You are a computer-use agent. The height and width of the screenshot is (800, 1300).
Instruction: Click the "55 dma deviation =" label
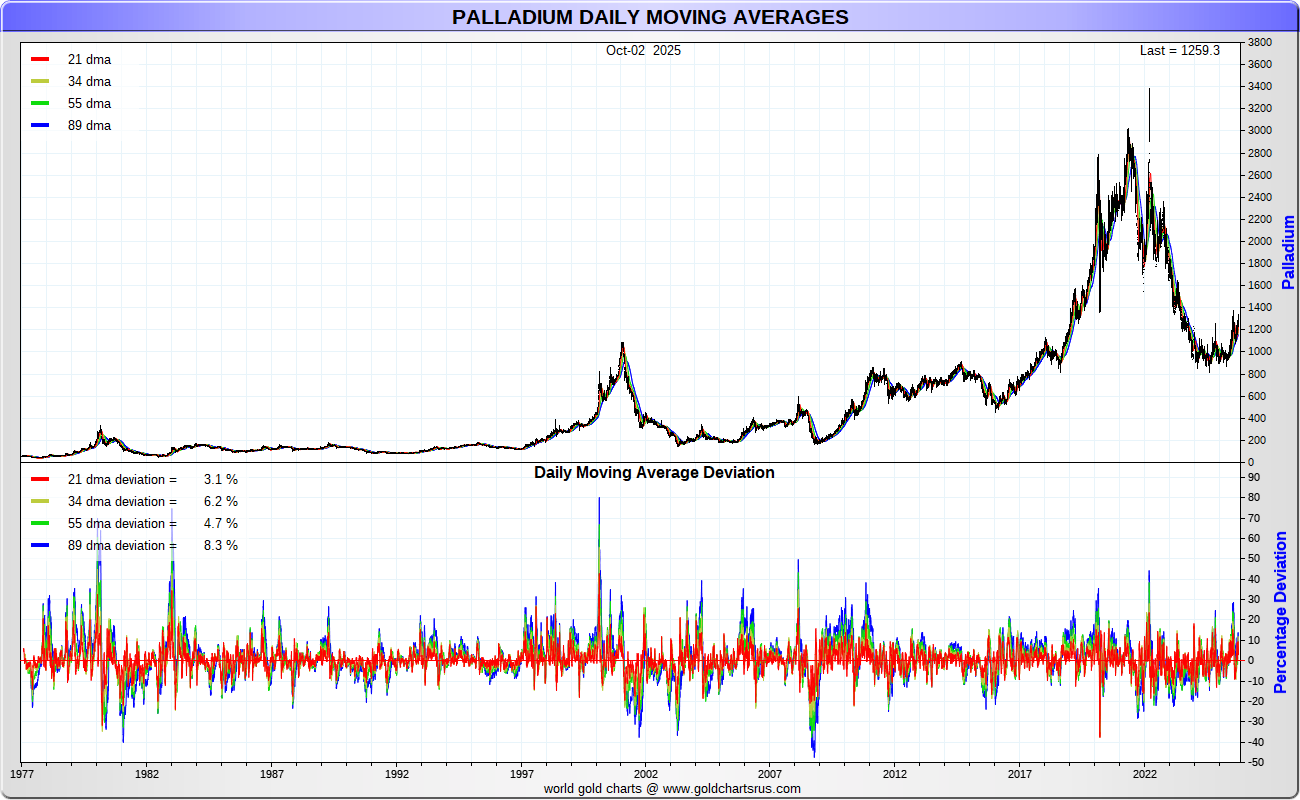pos(122,524)
